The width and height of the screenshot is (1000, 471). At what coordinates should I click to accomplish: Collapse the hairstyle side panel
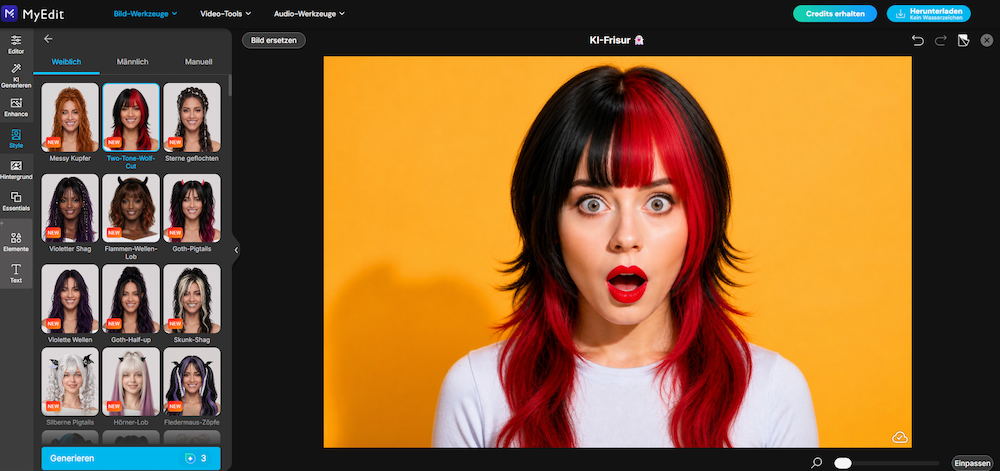[236, 250]
